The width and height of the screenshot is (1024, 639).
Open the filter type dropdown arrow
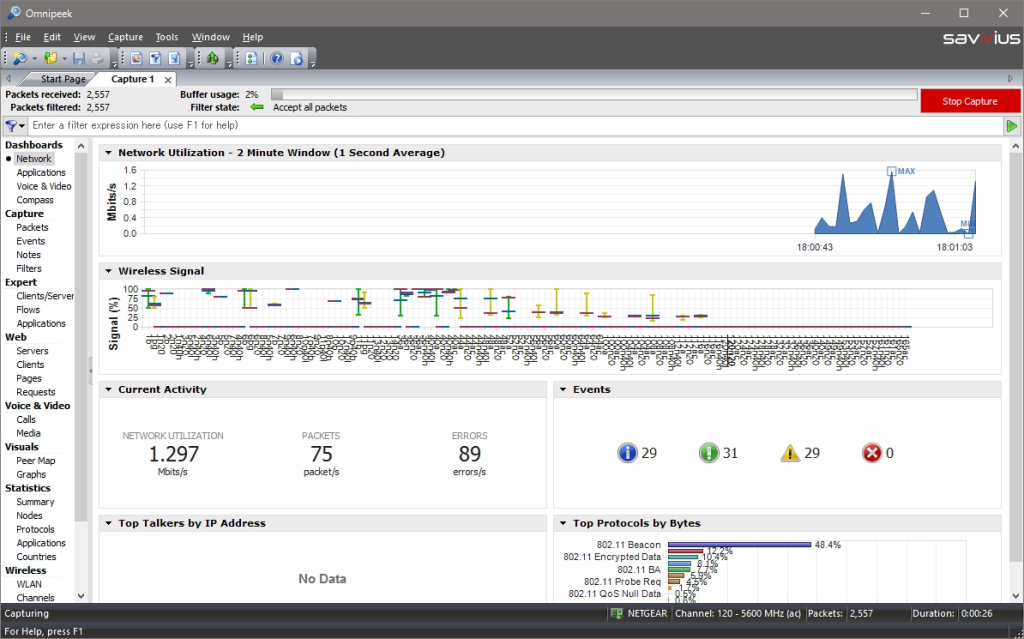pyautogui.click(x=21, y=126)
